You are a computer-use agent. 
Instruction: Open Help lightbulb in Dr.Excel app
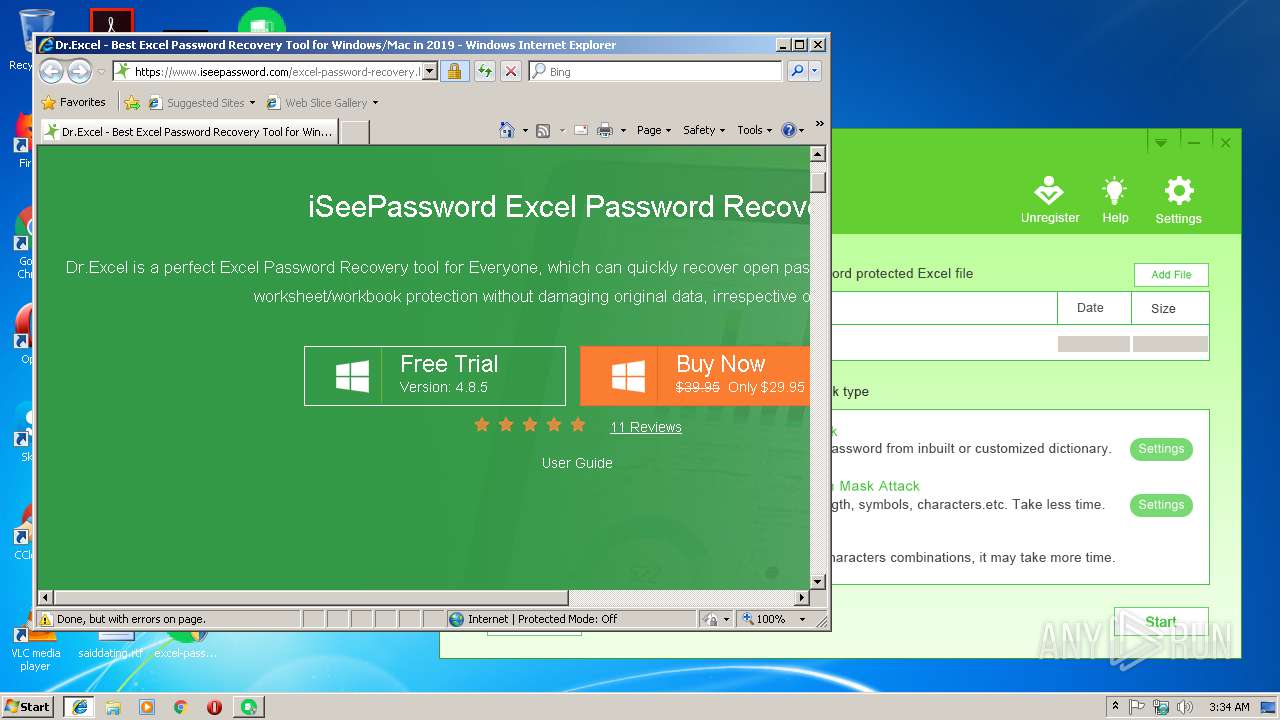point(1115,200)
